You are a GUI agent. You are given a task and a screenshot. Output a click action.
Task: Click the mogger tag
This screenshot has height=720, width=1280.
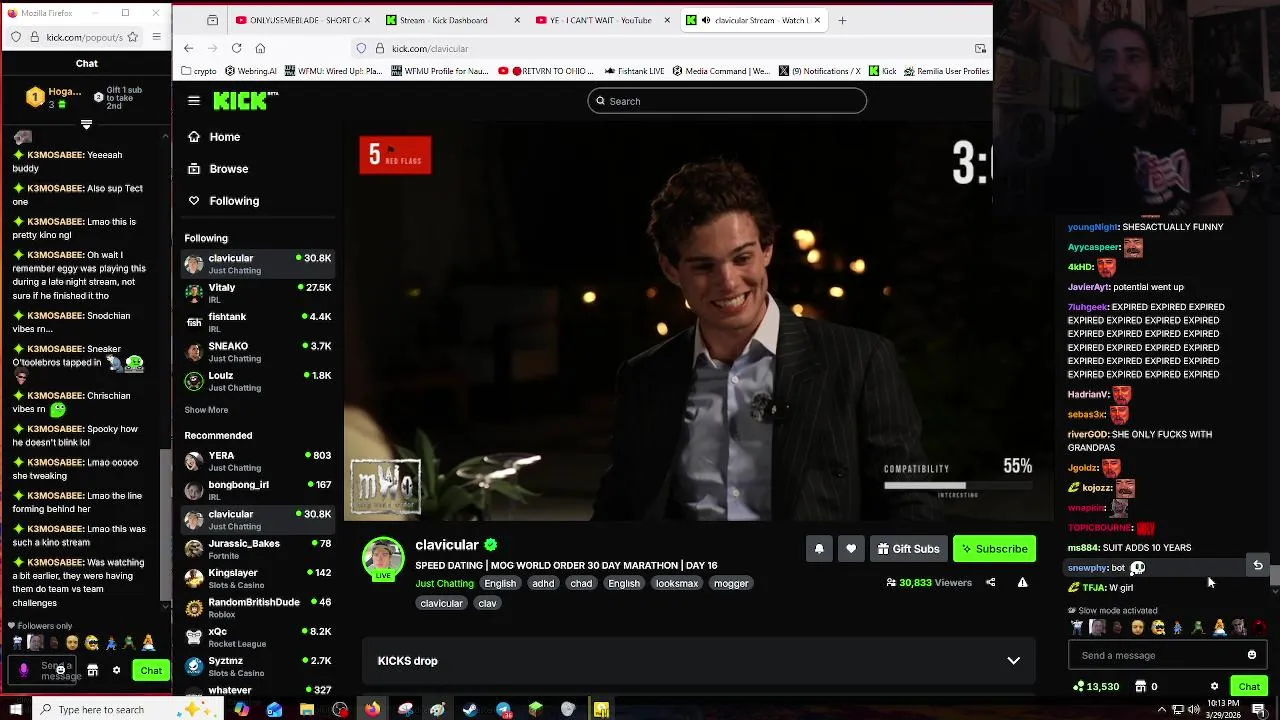pyautogui.click(x=731, y=583)
